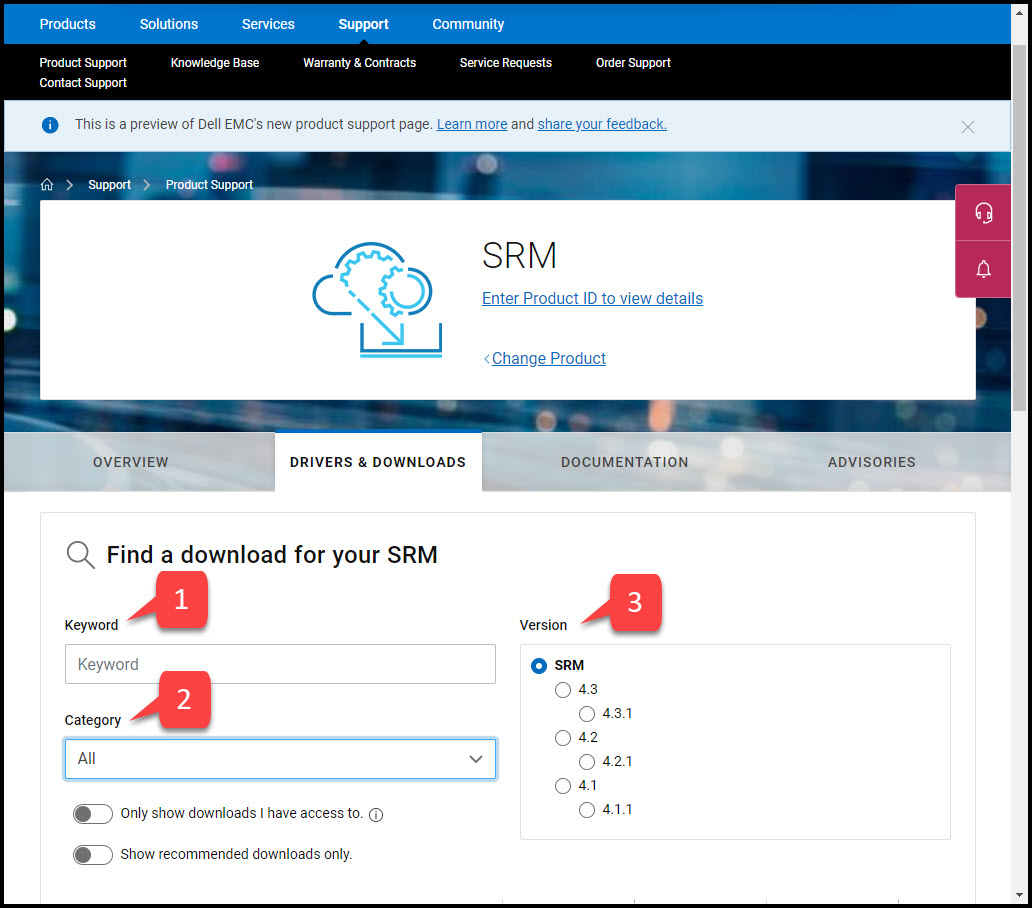Select version 4.1.1 radio button
The image size is (1032, 908).
[x=586, y=810]
